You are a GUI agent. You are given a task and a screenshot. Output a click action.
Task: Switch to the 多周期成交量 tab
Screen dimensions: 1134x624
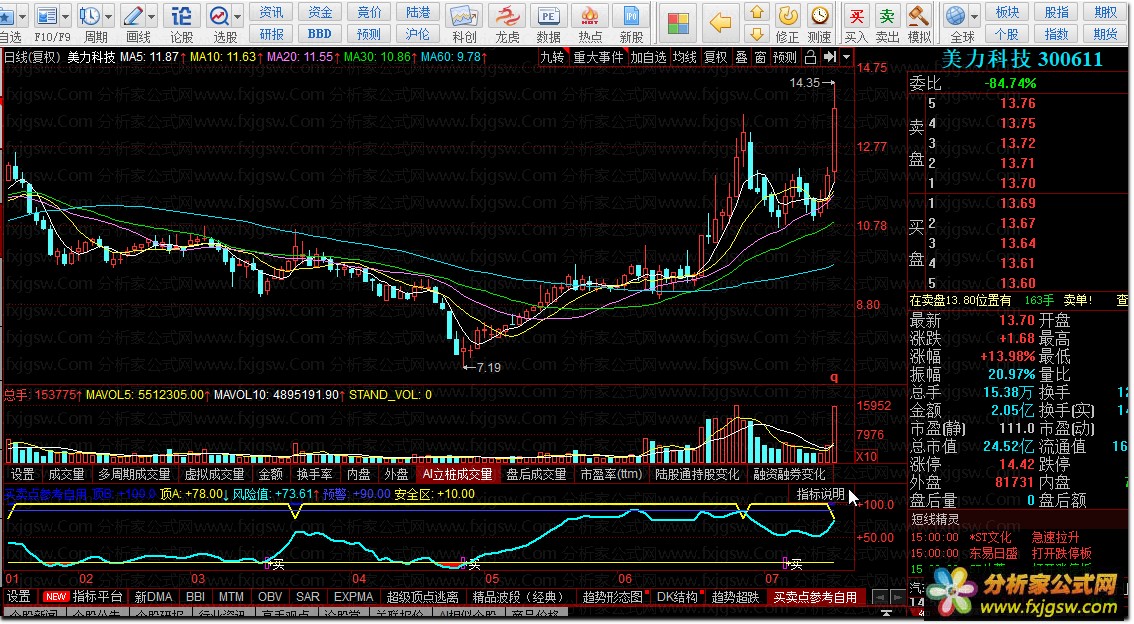[x=134, y=474]
